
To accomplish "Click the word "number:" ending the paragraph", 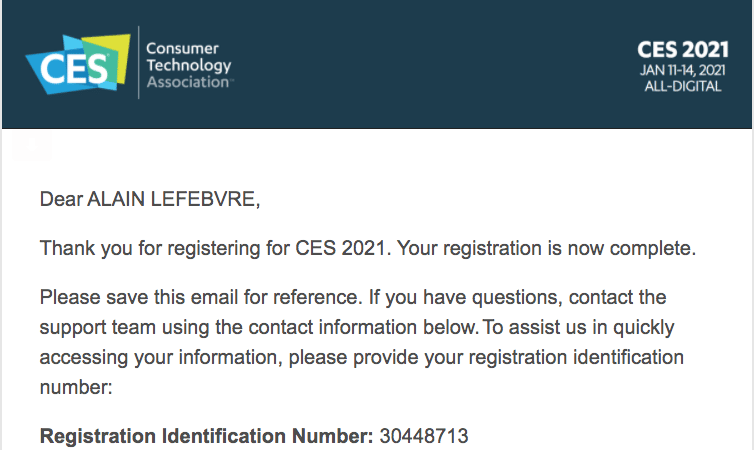I will point(76,388).
